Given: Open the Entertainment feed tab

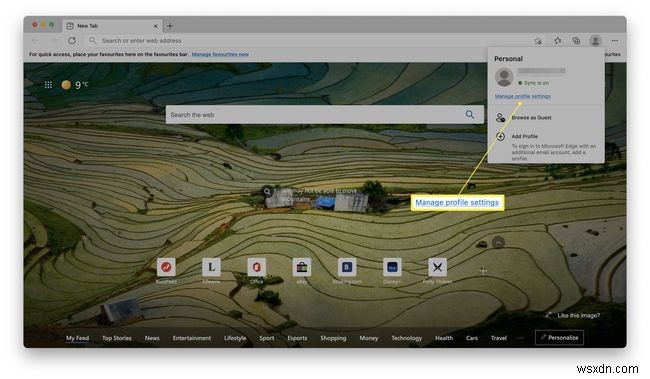Looking at the screenshot, I should click(x=192, y=338).
